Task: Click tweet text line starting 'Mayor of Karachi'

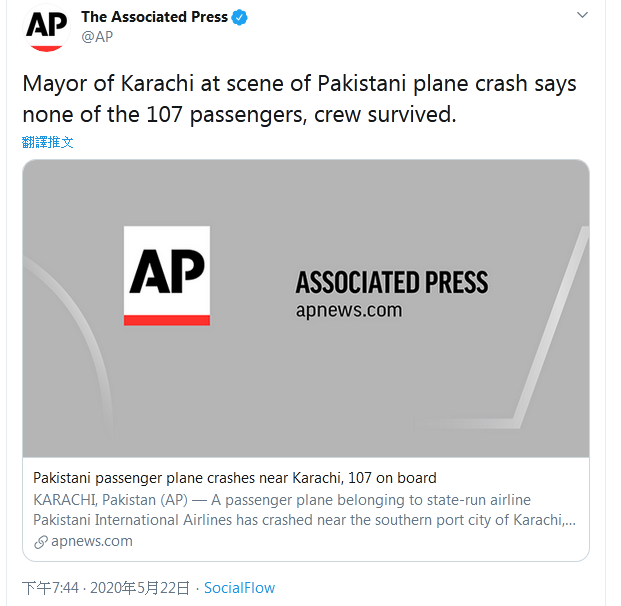Action: pos(299,84)
